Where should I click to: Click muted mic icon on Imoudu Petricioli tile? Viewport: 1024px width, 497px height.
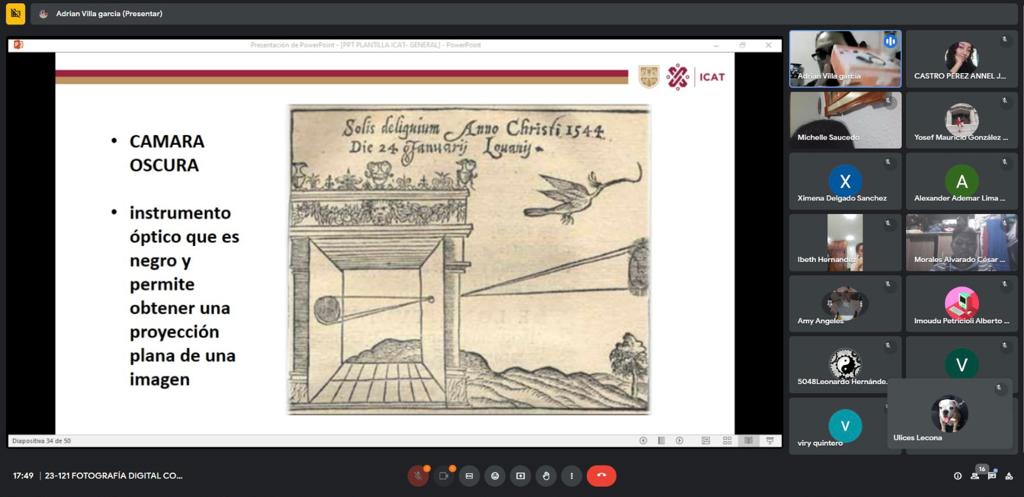pyautogui.click(x=1004, y=285)
